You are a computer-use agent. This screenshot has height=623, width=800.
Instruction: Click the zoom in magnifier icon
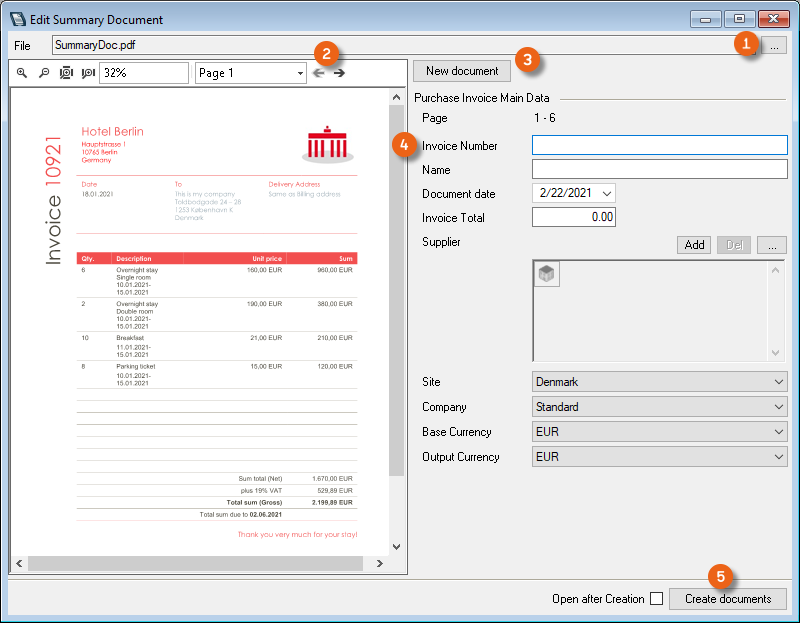(22, 73)
